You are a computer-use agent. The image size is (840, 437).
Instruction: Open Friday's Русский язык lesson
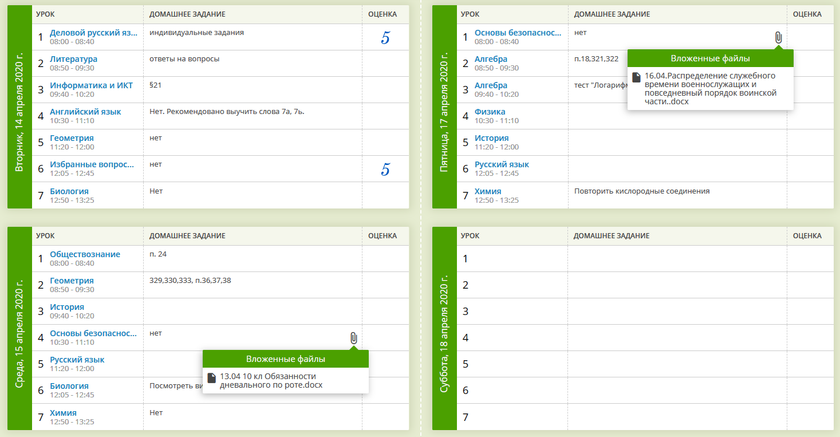[502, 163]
